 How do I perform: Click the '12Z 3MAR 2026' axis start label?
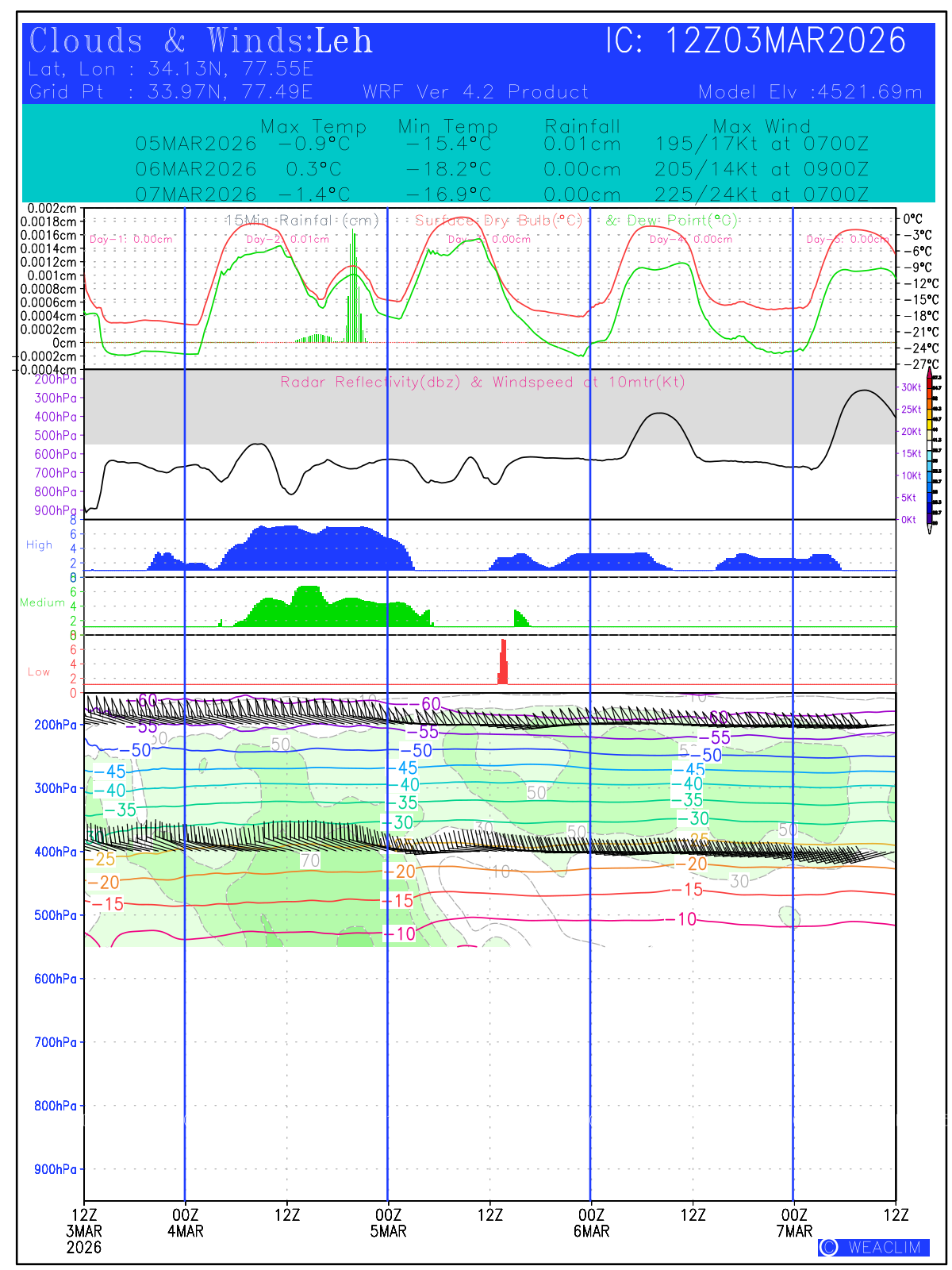coord(84,1230)
